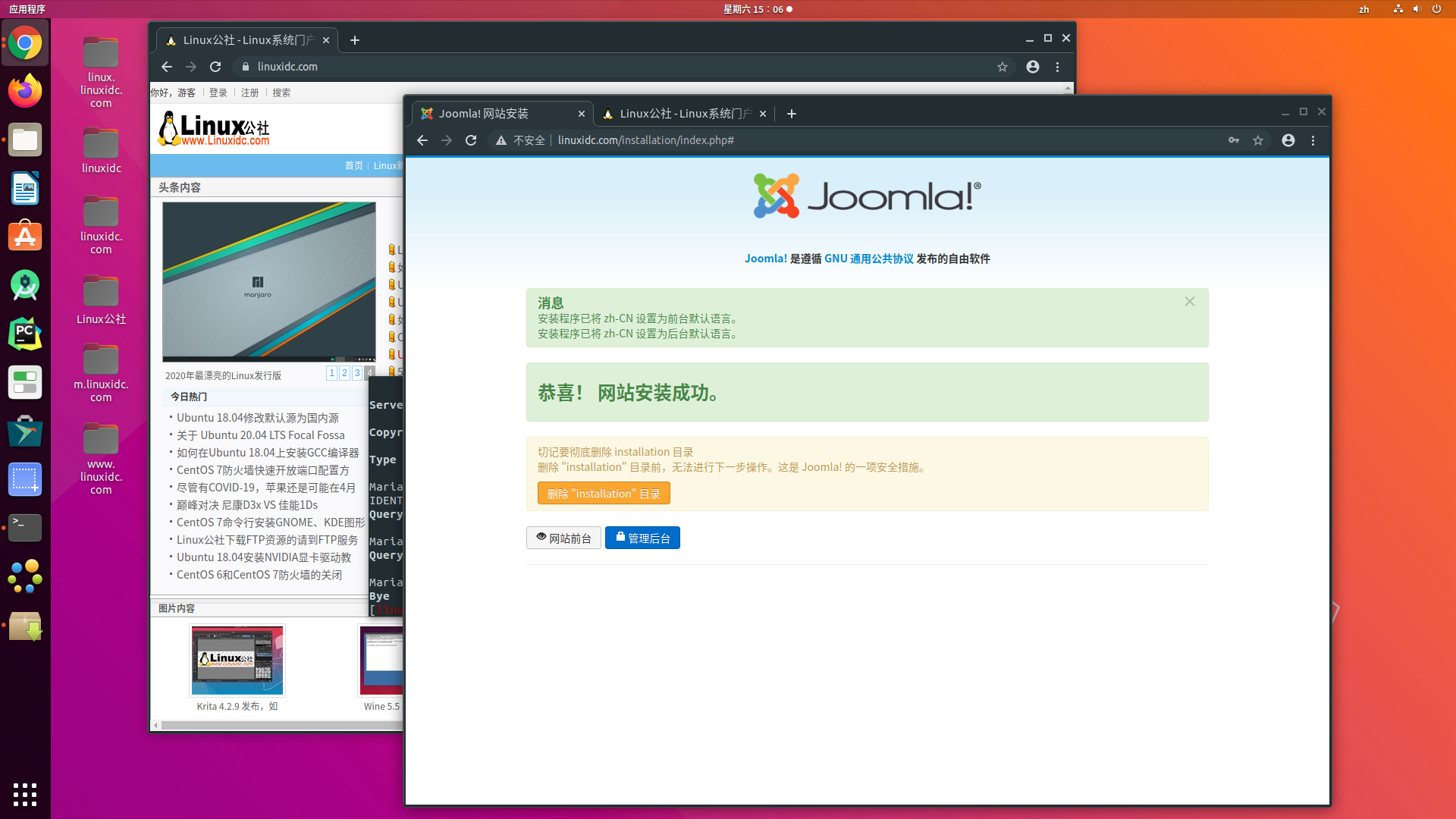Switch to Linux公社 tab in front window
Image resolution: width=1456 pixels, height=819 pixels.
684,114
